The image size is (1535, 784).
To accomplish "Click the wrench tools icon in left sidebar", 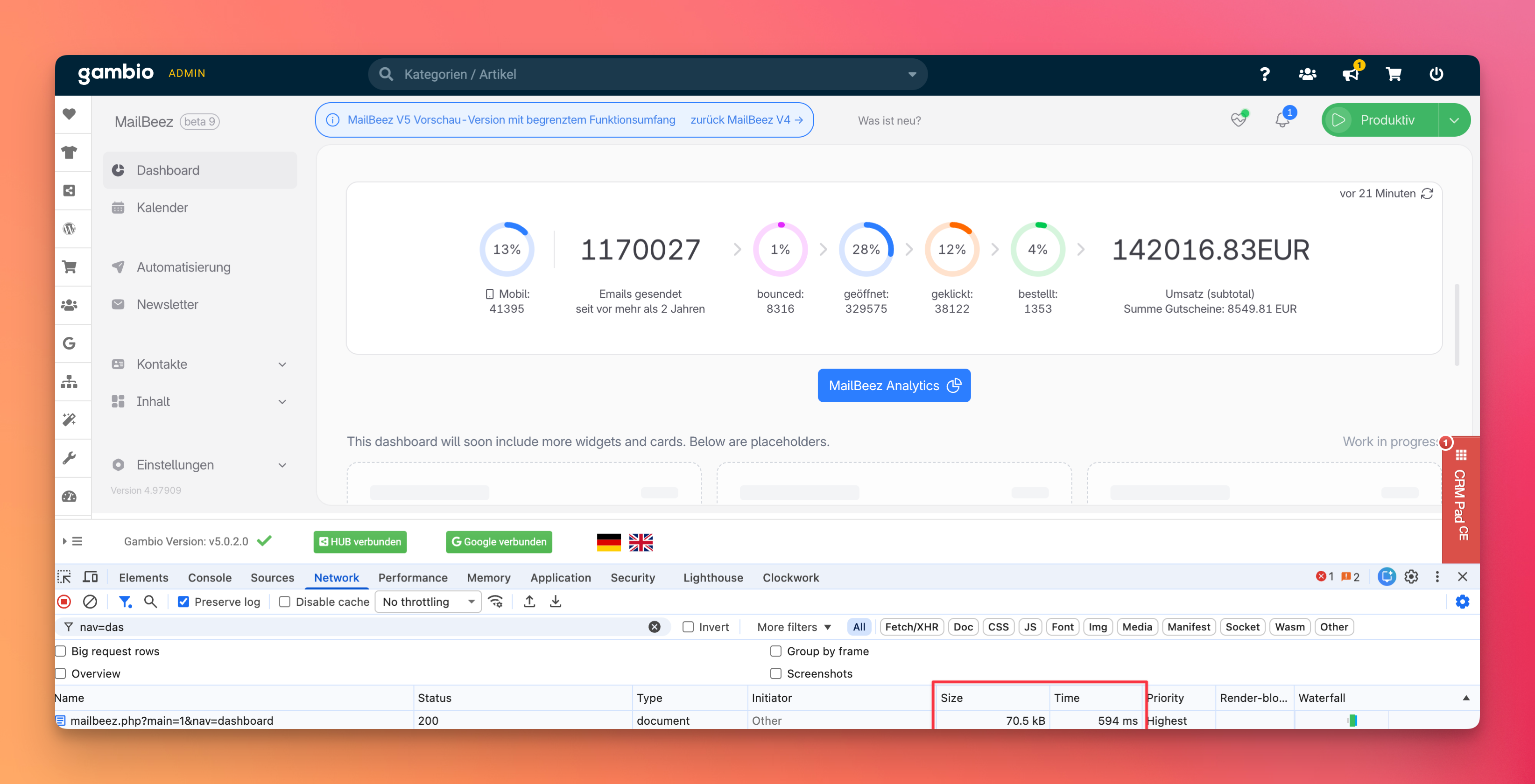I will coord(69,457).
